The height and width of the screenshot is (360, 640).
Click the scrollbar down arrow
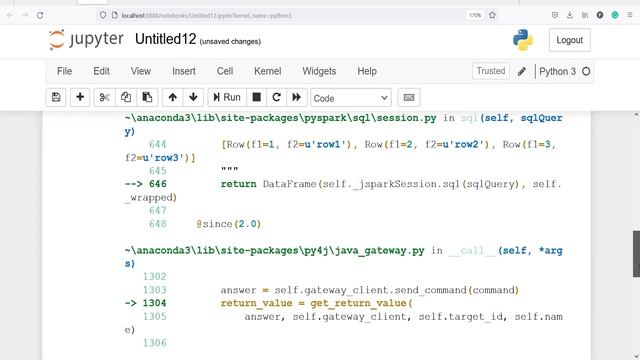coord(636,356)
